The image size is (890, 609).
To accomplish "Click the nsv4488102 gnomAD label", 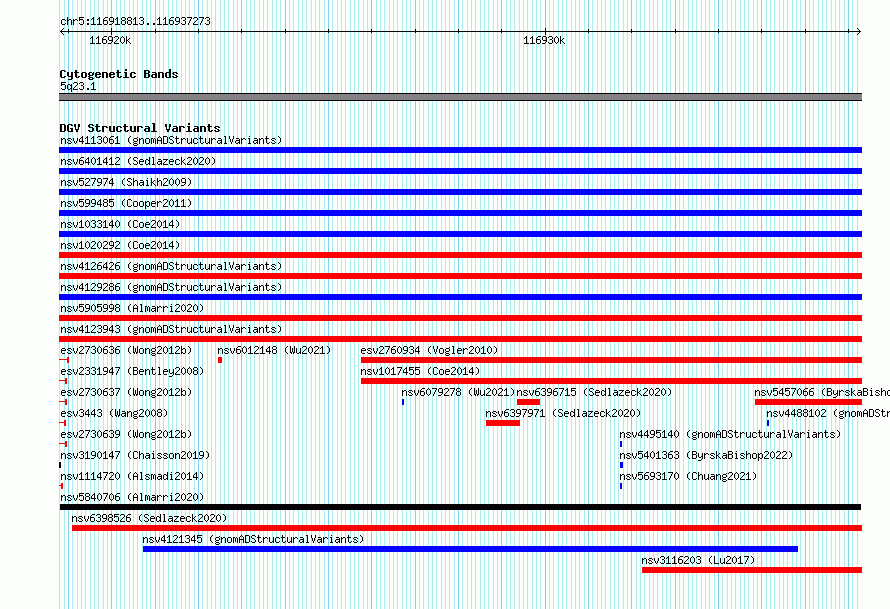I will (828, 413).
